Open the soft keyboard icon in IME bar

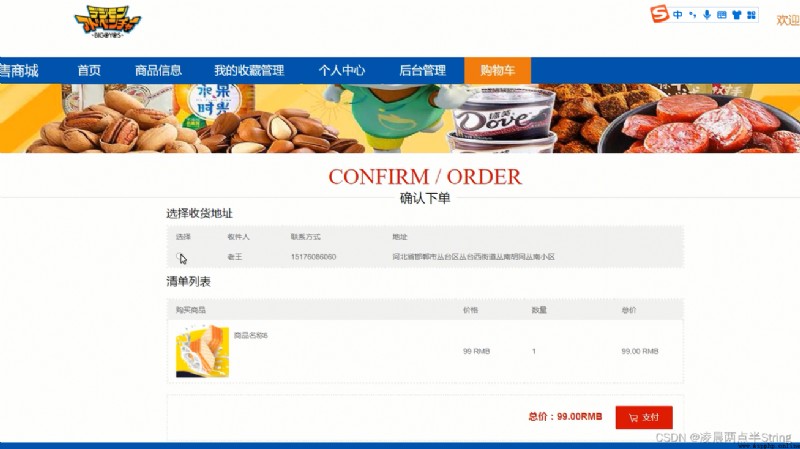(x=721, y=15)
